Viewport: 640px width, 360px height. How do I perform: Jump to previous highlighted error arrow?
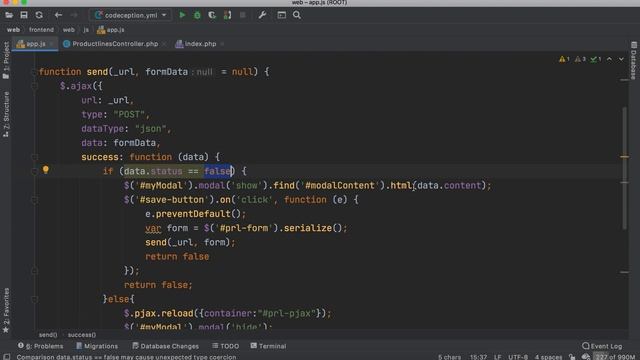click(609, 59)
